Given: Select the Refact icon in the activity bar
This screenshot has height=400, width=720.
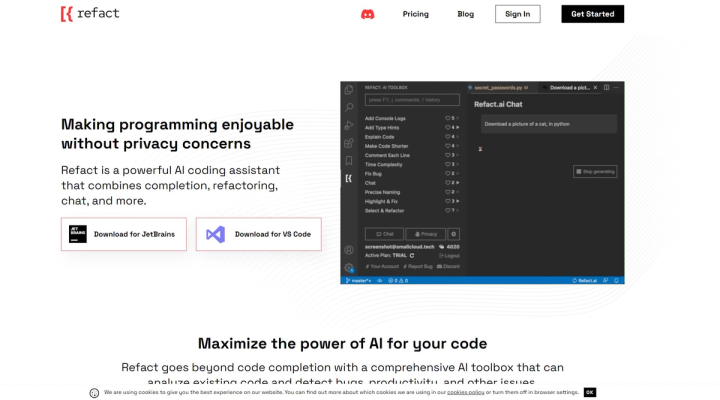Looking at the screenshot, I should [x=349, y=178].
